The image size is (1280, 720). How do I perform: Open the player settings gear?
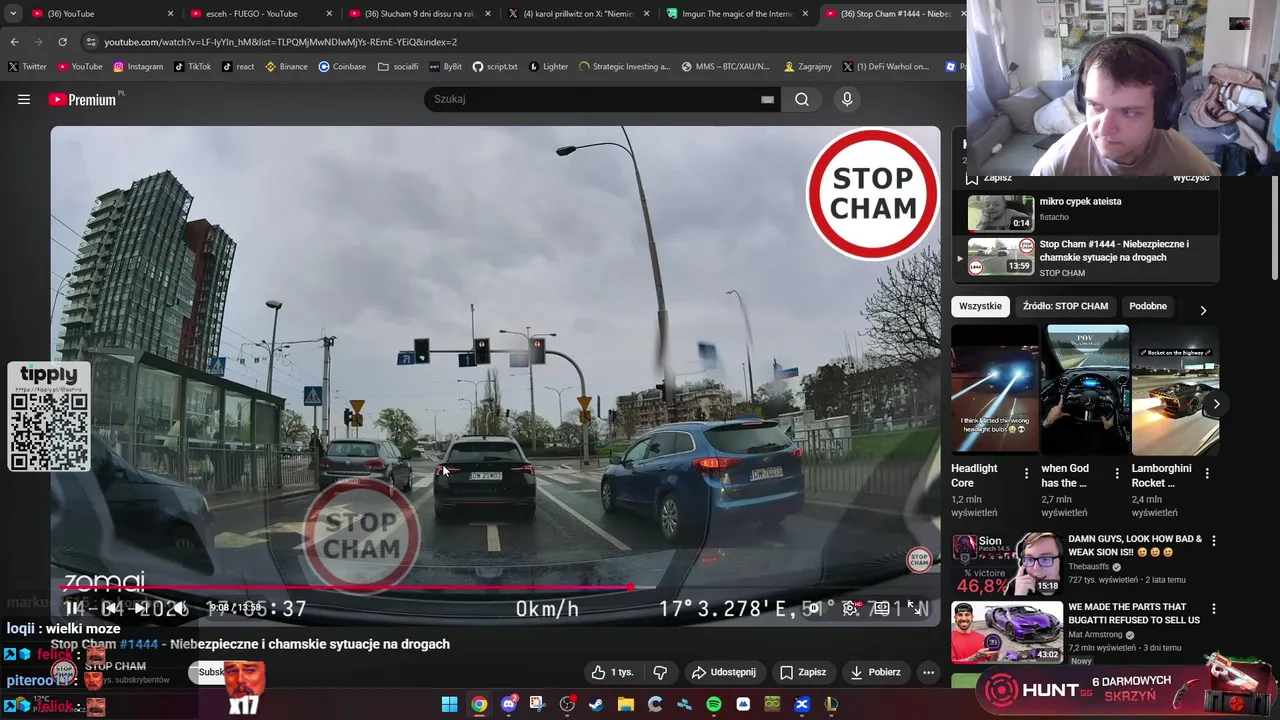849,608
